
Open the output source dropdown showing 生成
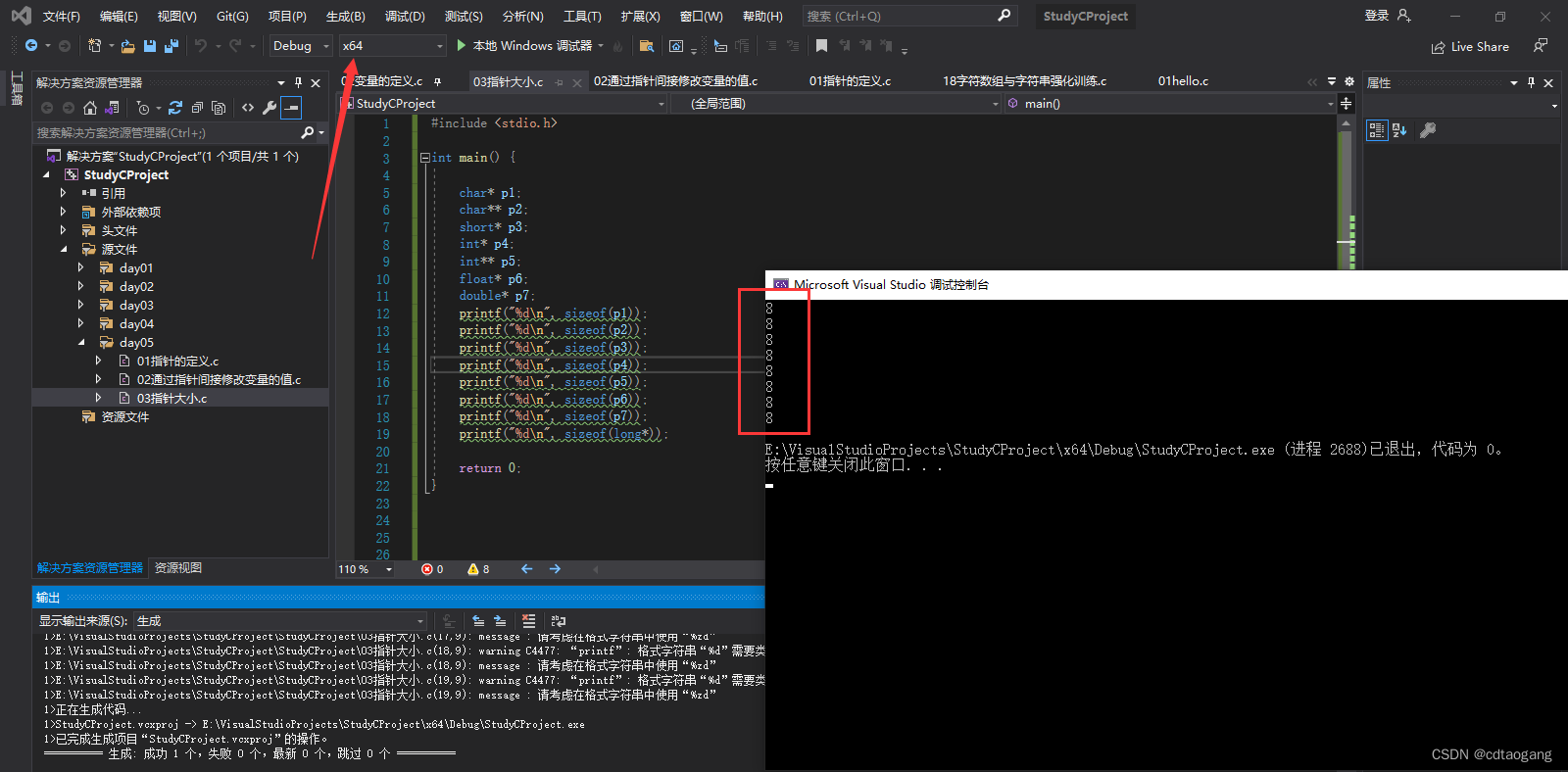pos(280,621)
